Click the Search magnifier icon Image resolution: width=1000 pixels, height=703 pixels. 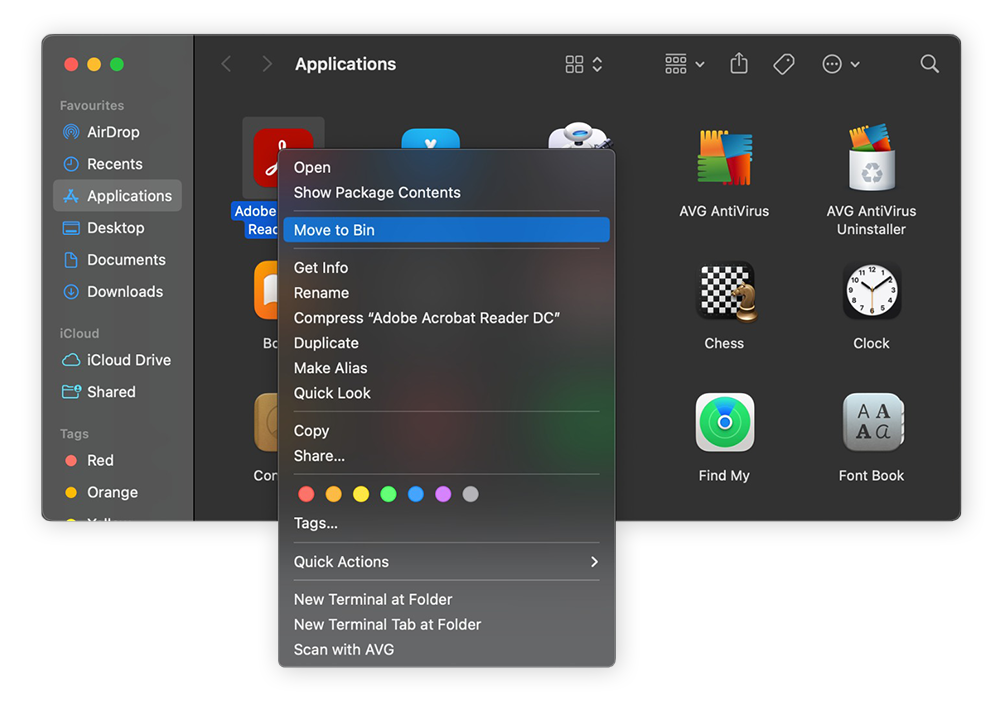pyautogui.click(x=929, y=64)
